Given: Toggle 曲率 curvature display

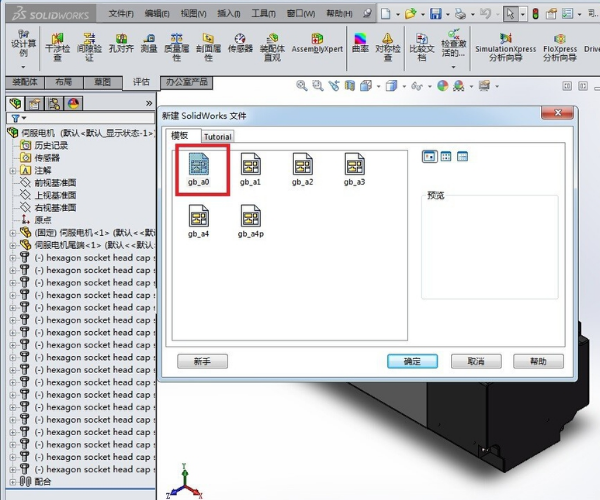Looking at the screenshot, I should 360,43.
